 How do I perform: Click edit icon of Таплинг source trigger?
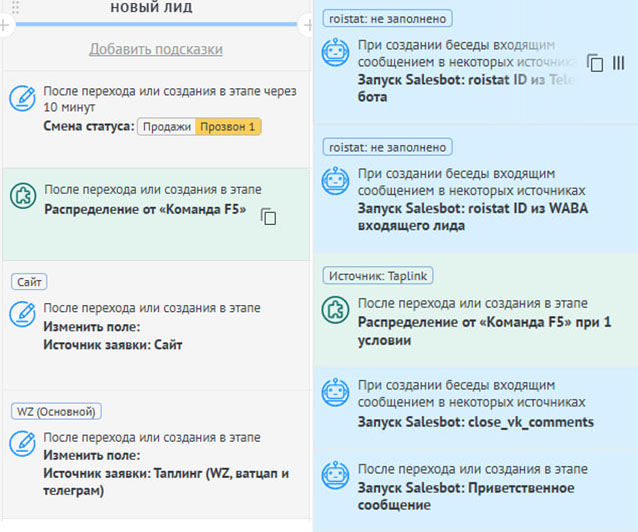pyautogui.click(x=22, y=443)
